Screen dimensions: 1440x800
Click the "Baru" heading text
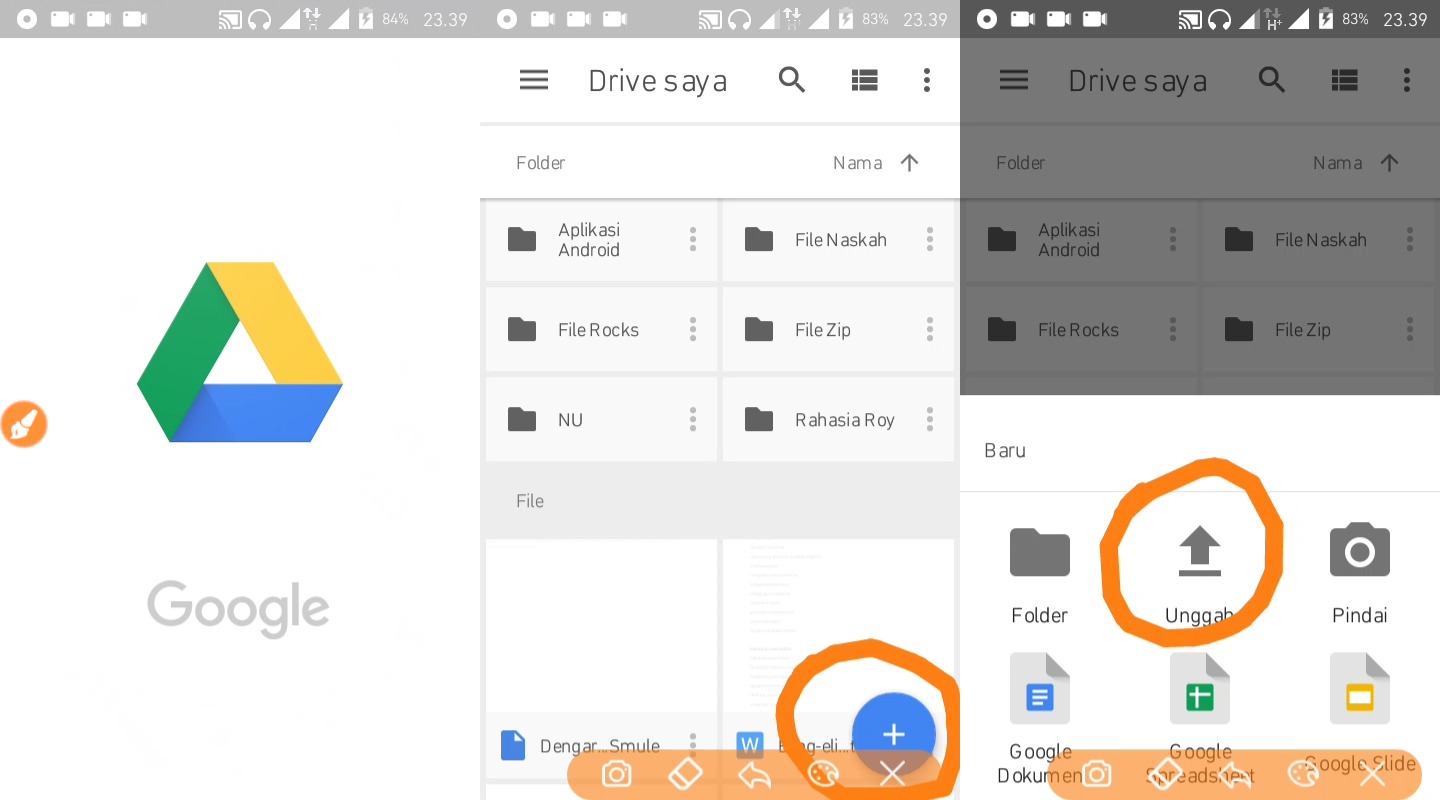tap(1005, 450)
